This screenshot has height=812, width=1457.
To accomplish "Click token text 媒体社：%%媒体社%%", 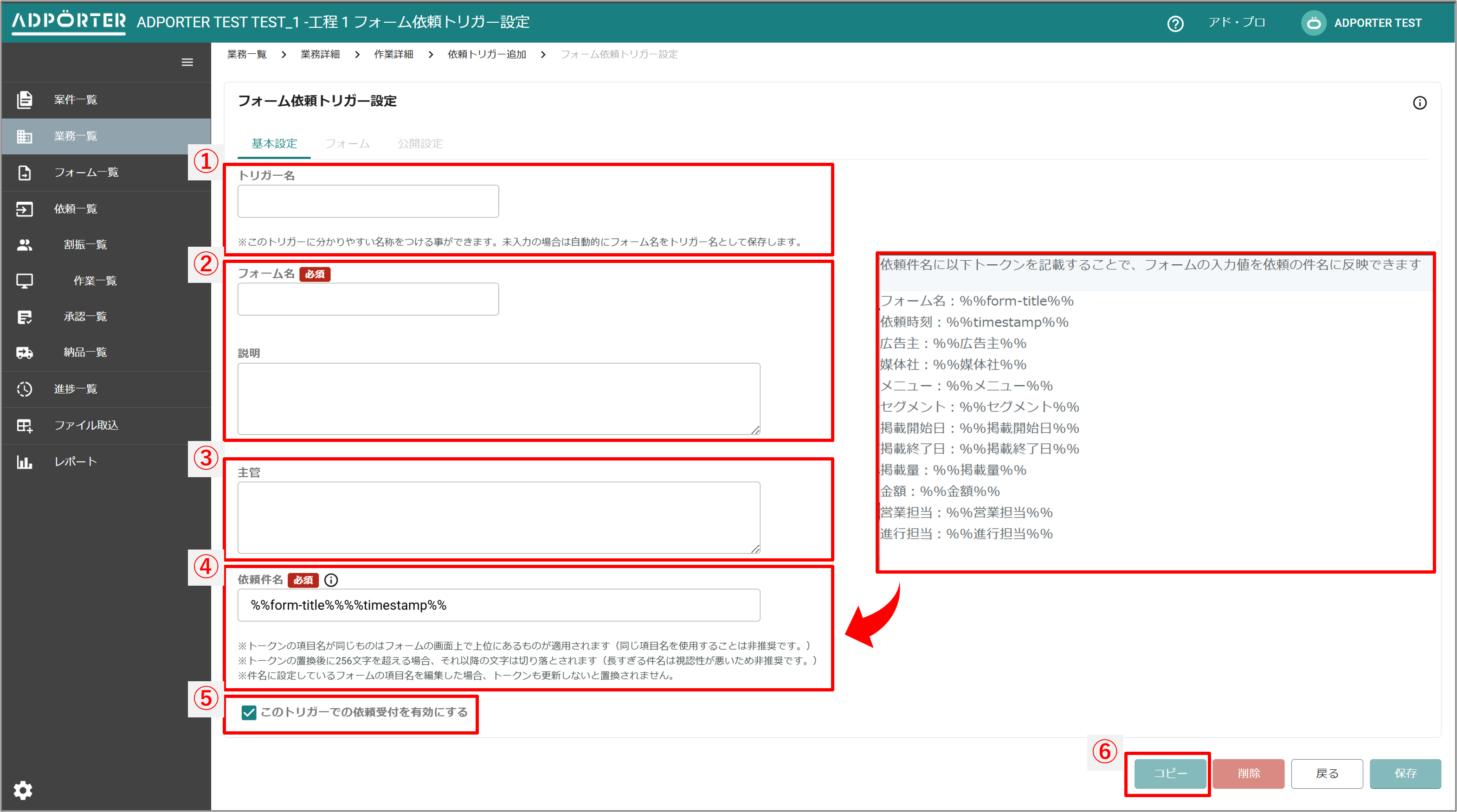I will (x=953, y=364).
